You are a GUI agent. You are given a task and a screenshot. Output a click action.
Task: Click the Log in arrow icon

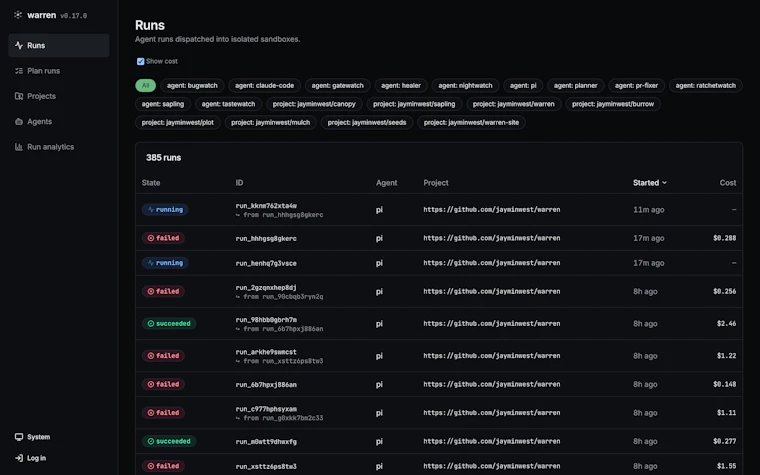19,458
